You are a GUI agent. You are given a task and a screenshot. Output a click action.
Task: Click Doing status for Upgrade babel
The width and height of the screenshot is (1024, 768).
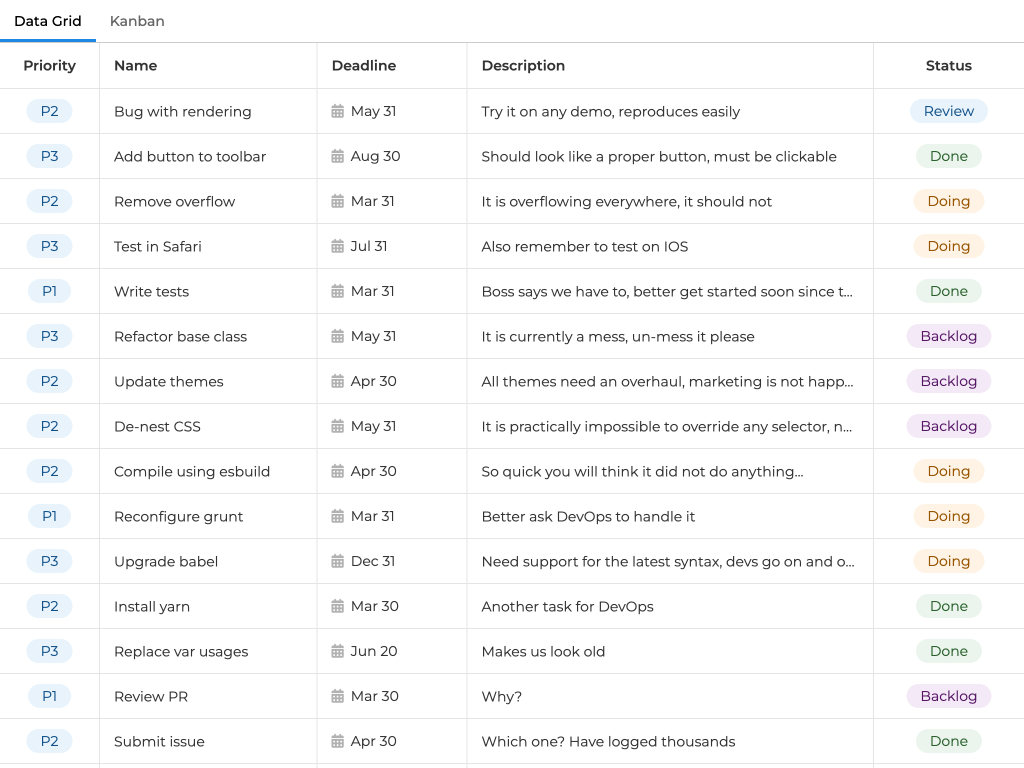click(x=948, y=561)
